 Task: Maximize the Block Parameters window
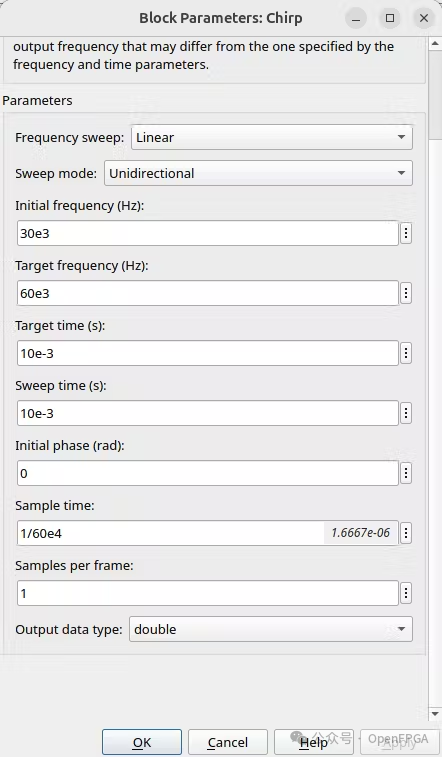point(390,18)
